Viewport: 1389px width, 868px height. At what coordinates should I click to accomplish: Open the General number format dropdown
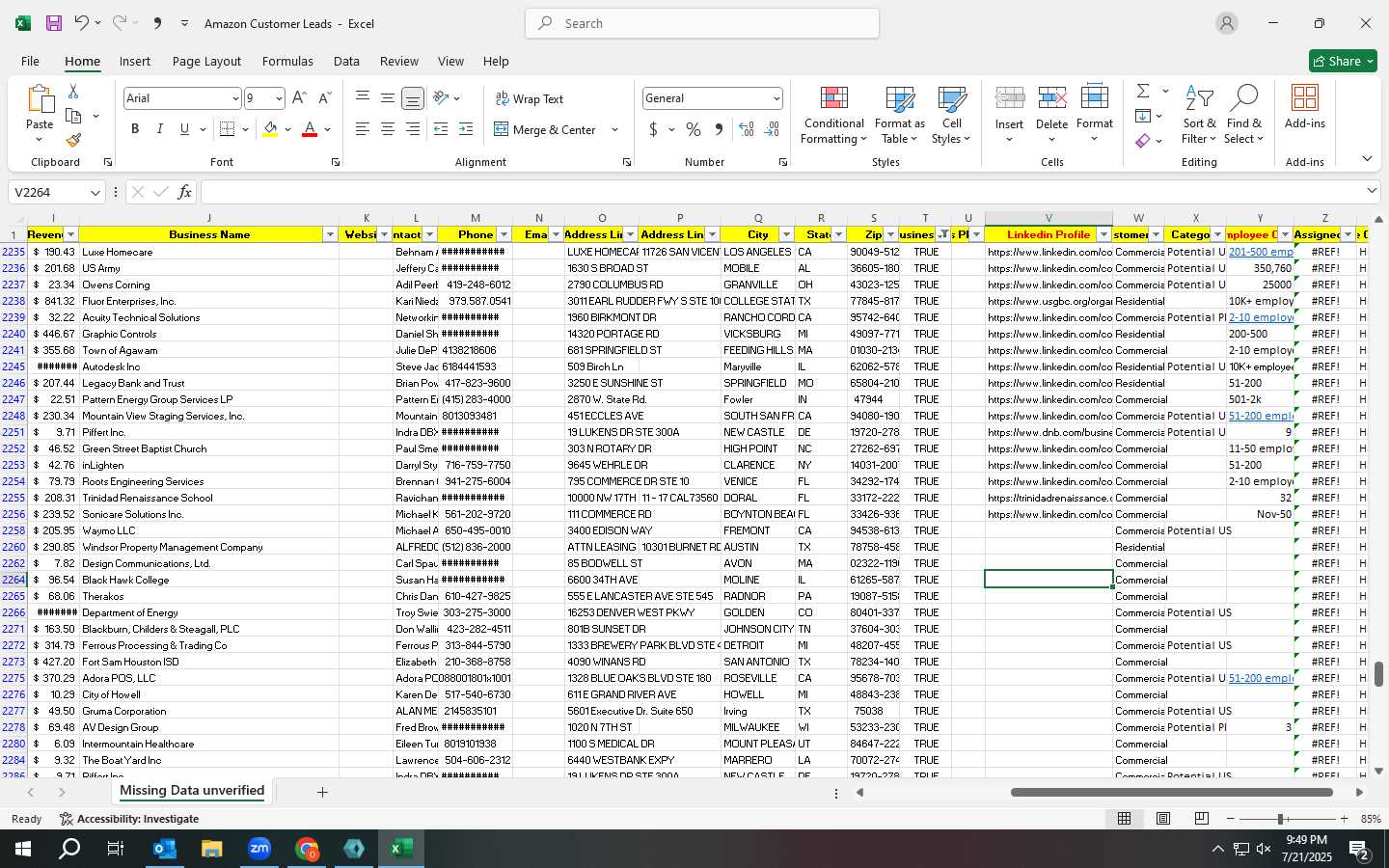(776, 98)
